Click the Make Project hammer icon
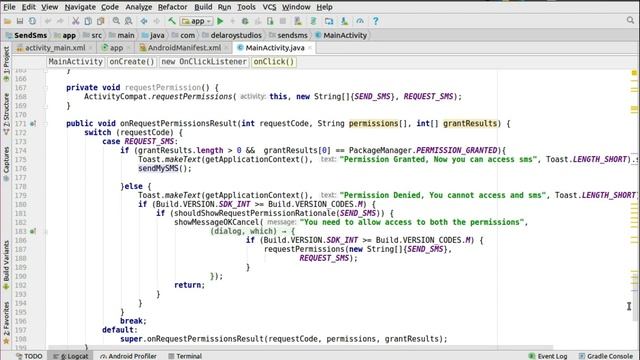Screen dimensions: 640x360 pyautogui.click(x=172, y=21)
